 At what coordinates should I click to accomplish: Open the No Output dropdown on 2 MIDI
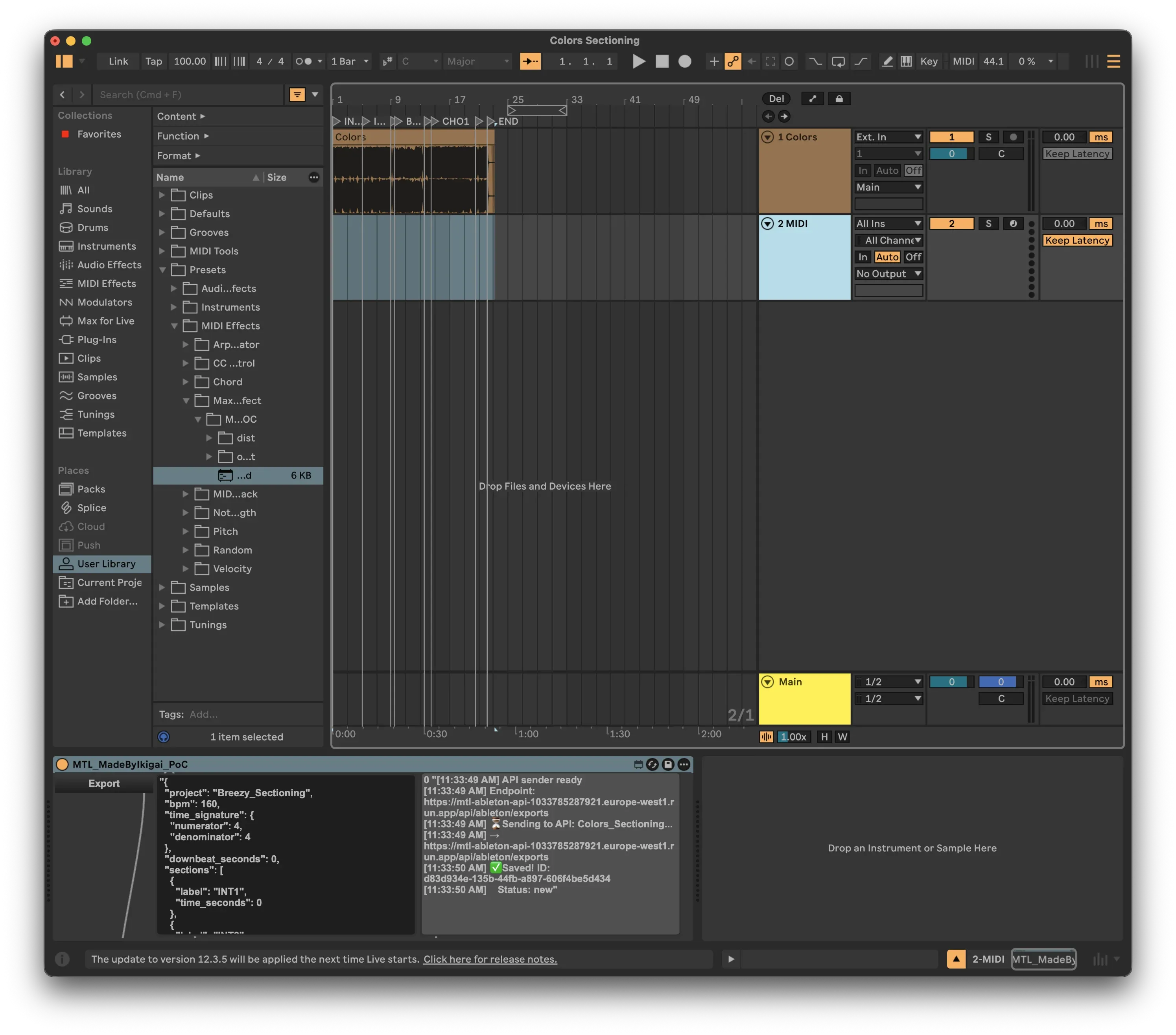click(888, 274)
